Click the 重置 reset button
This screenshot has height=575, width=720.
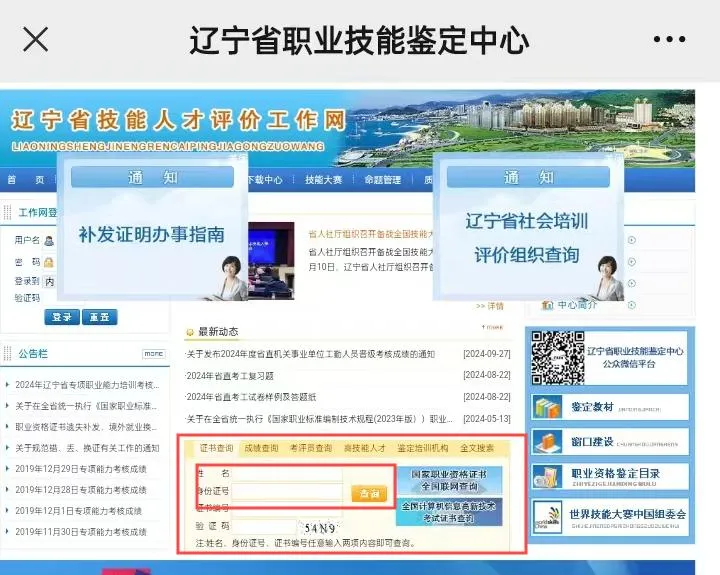(x=100, y=317)
